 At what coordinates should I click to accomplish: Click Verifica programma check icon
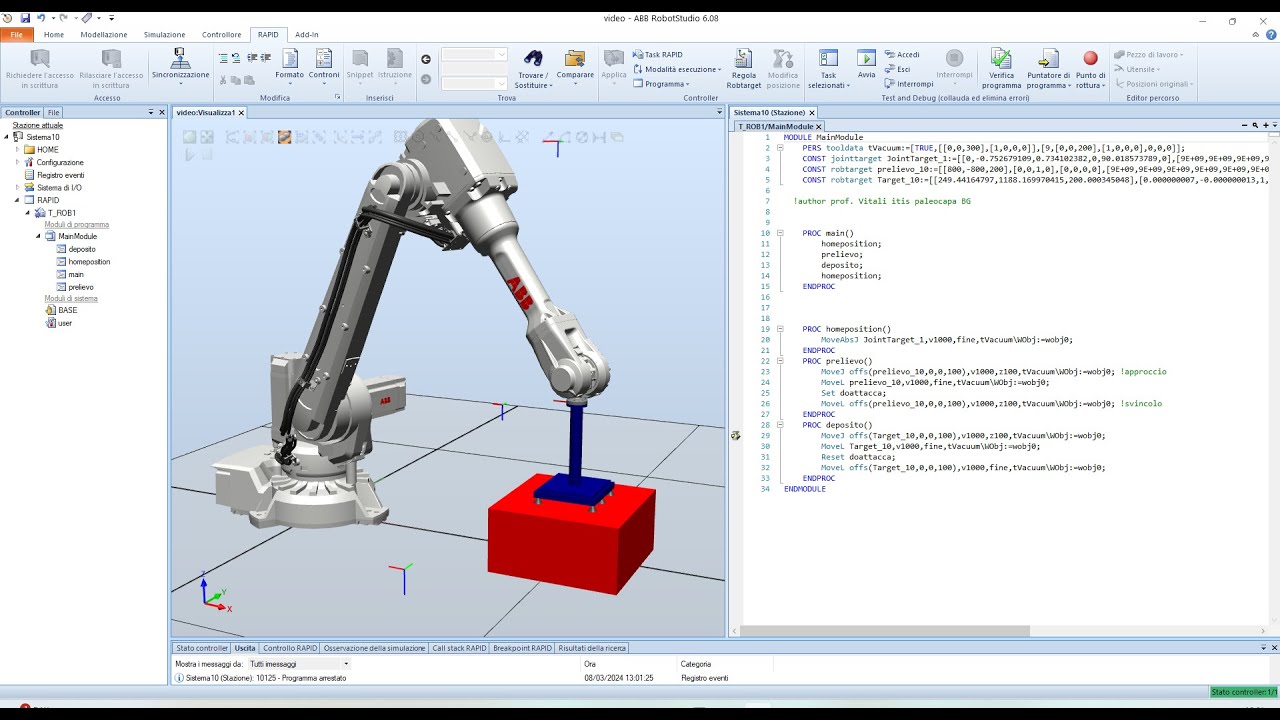1001,58
